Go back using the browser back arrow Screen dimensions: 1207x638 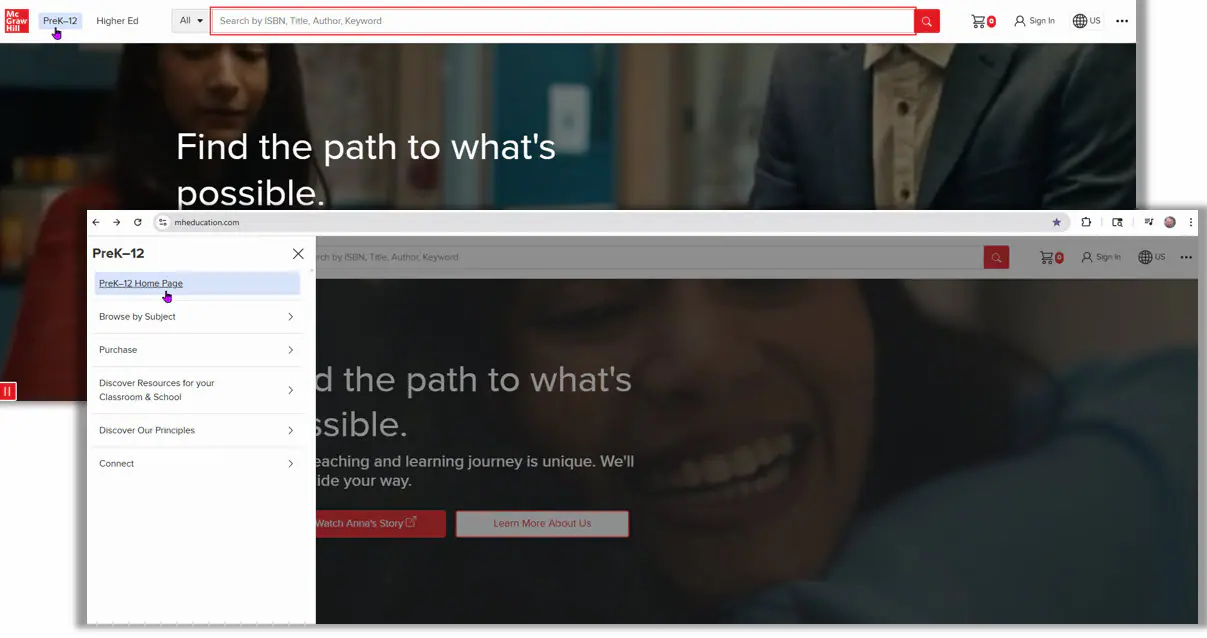pyautogui.click(x=96, y=222)
